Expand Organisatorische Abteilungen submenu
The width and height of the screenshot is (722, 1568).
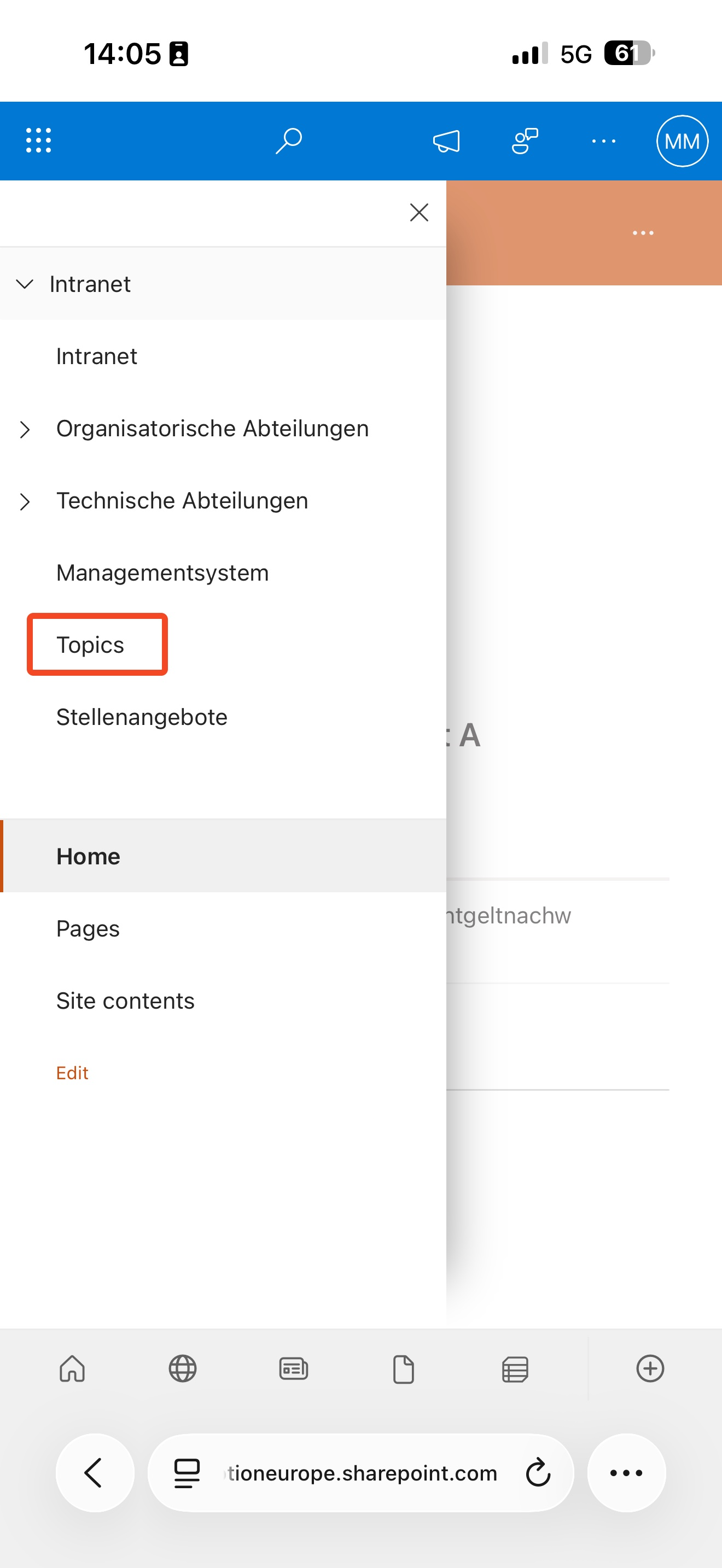pyautogui.click(x=25, y=429)
